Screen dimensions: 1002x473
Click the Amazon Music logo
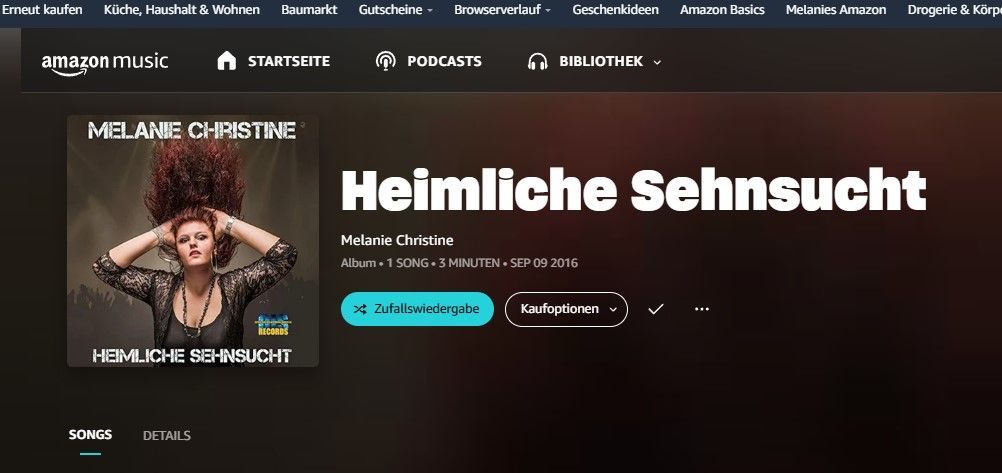(105, 63)
